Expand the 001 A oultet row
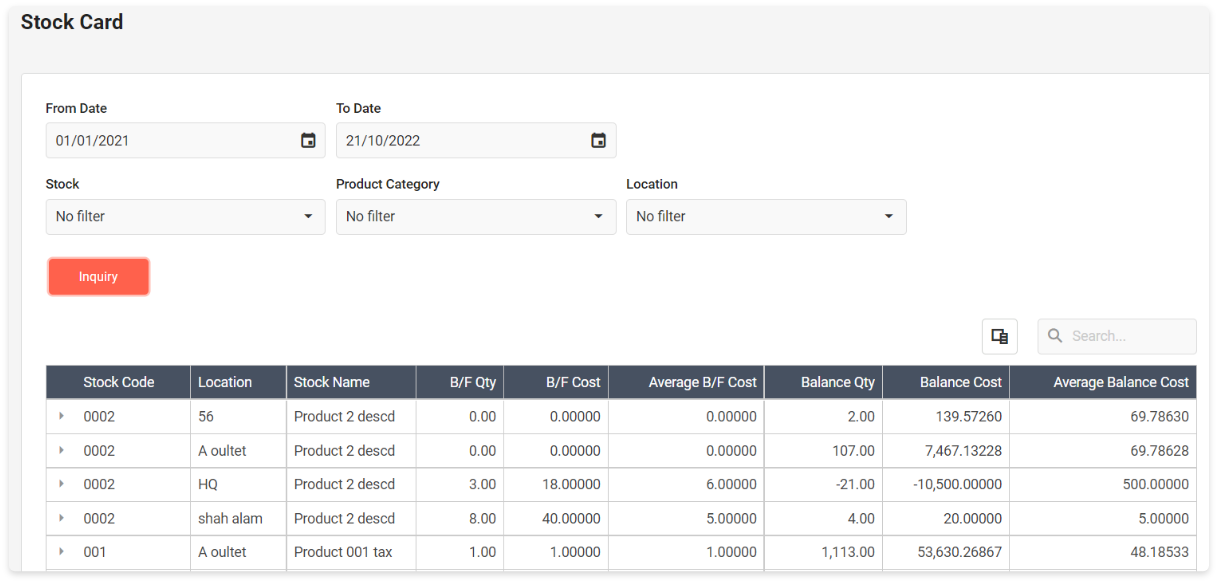 pos(61,552)
